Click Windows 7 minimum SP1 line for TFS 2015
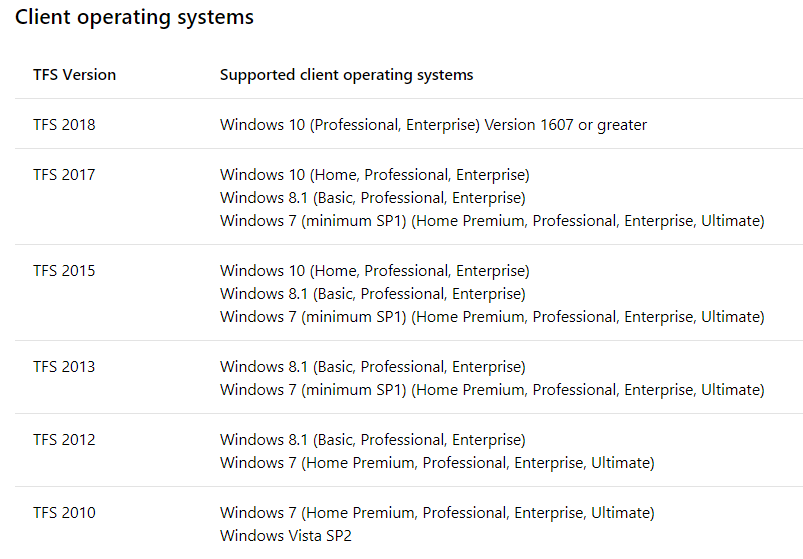803x559 pixels. coord(492,317)
